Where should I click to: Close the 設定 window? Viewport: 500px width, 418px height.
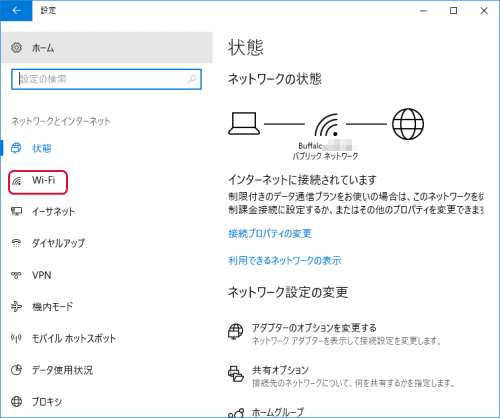click(x=484, y=11)
